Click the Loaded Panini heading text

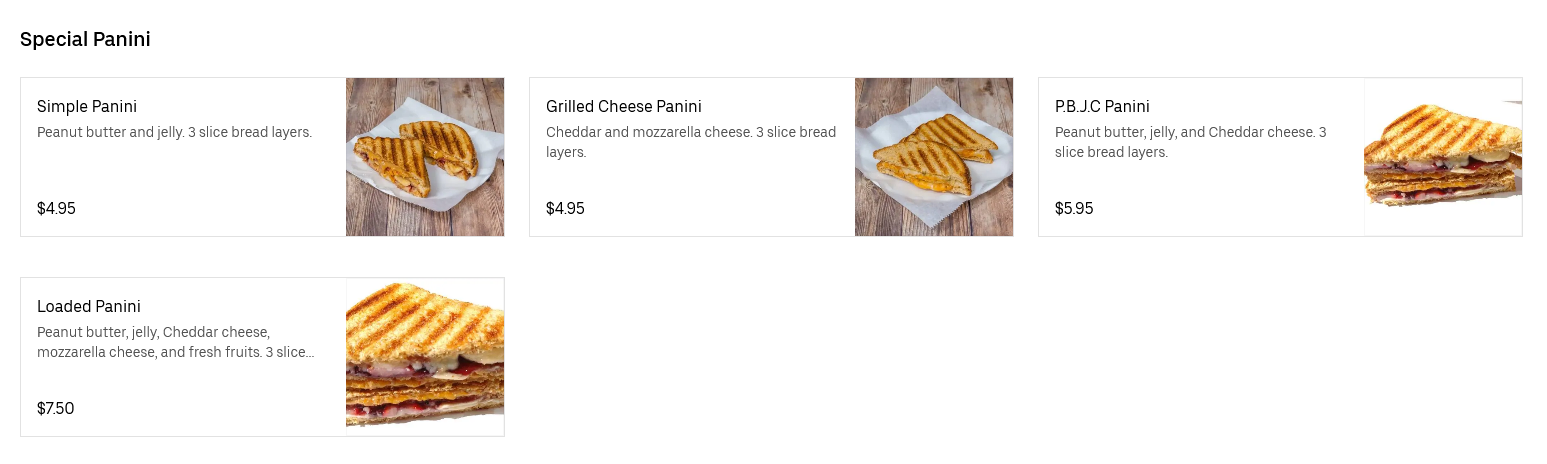[x=88, y=306]
